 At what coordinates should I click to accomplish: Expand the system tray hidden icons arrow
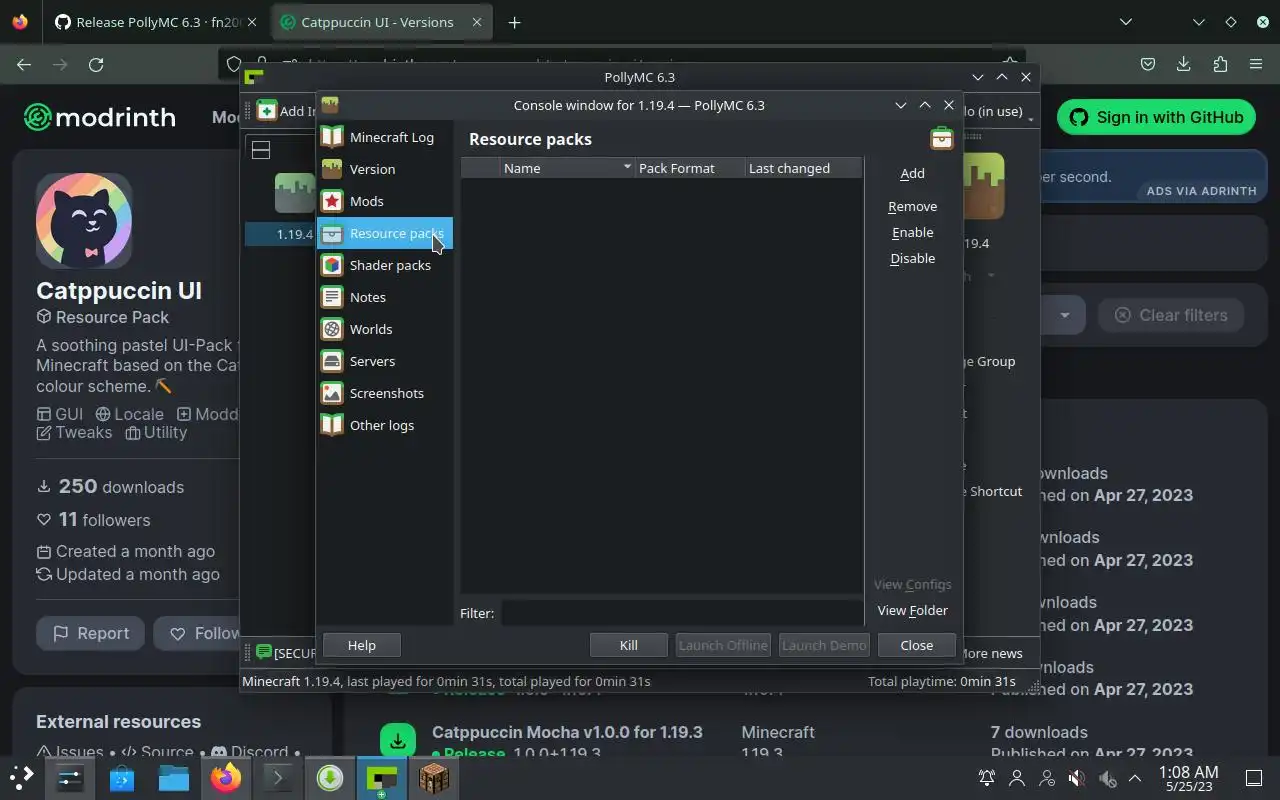pyautogui.click(x=1135, y=778)
